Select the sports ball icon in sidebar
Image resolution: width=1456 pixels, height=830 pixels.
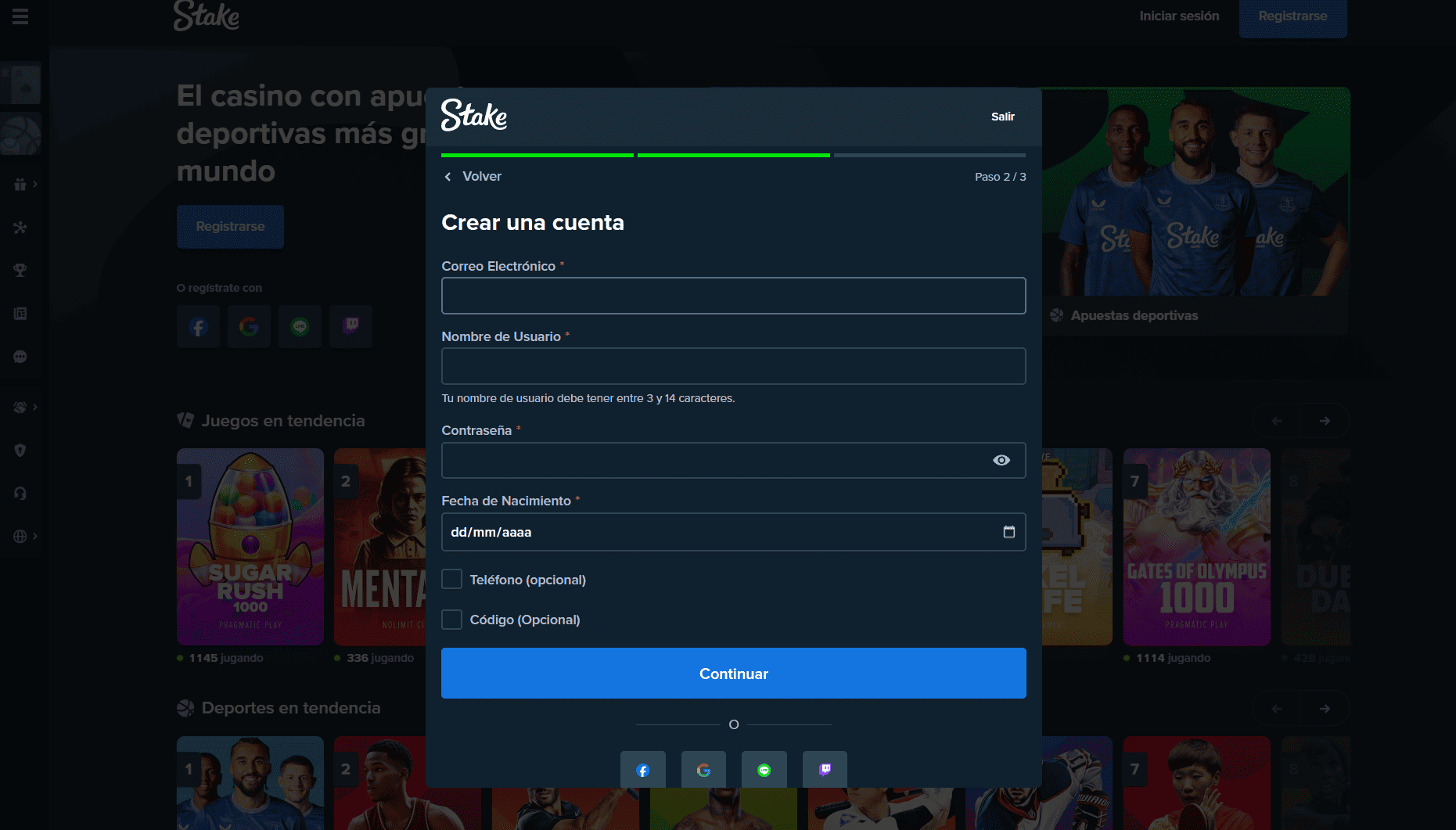(21, 135)
